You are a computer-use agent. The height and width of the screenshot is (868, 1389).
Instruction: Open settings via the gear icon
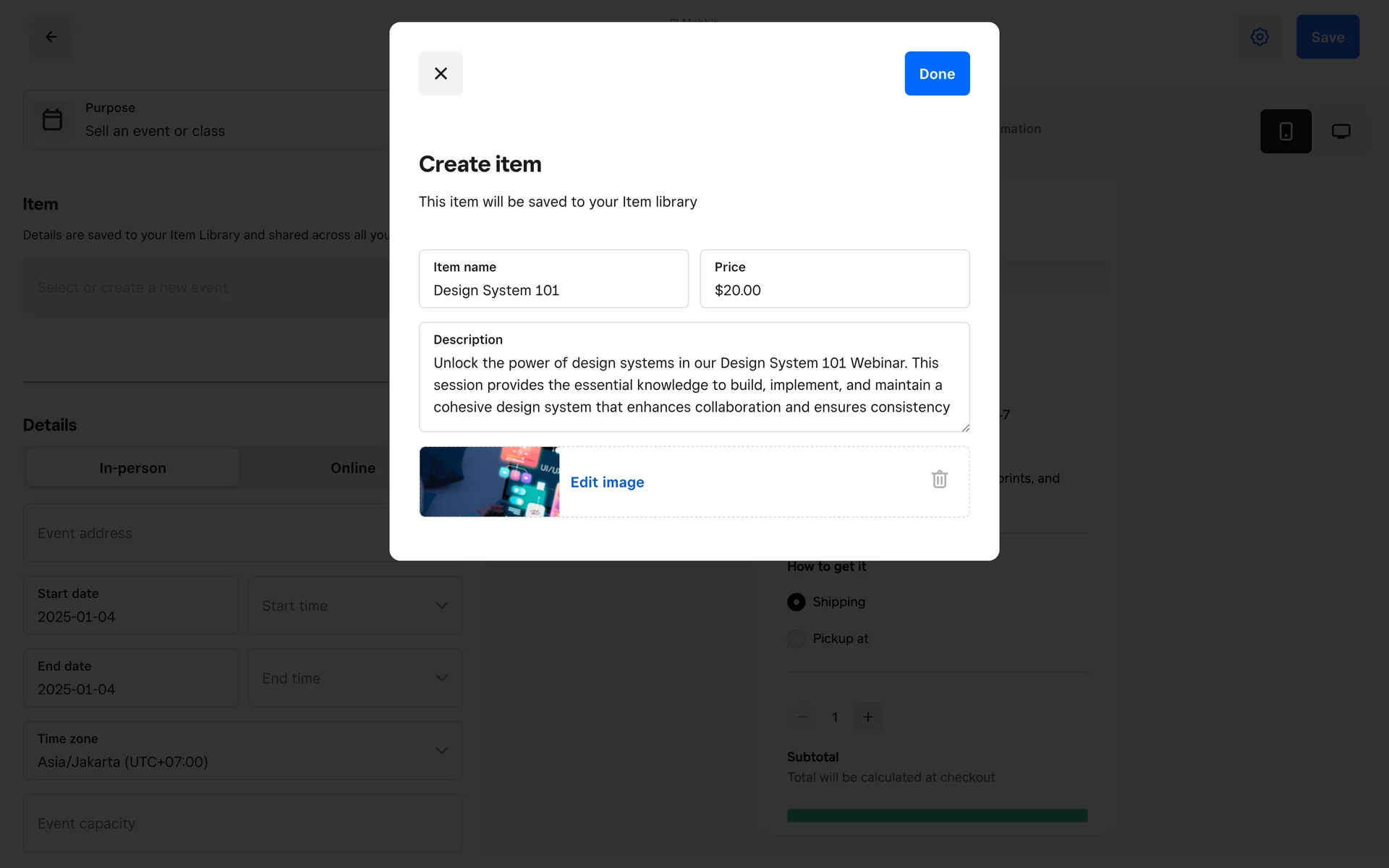1260,37
